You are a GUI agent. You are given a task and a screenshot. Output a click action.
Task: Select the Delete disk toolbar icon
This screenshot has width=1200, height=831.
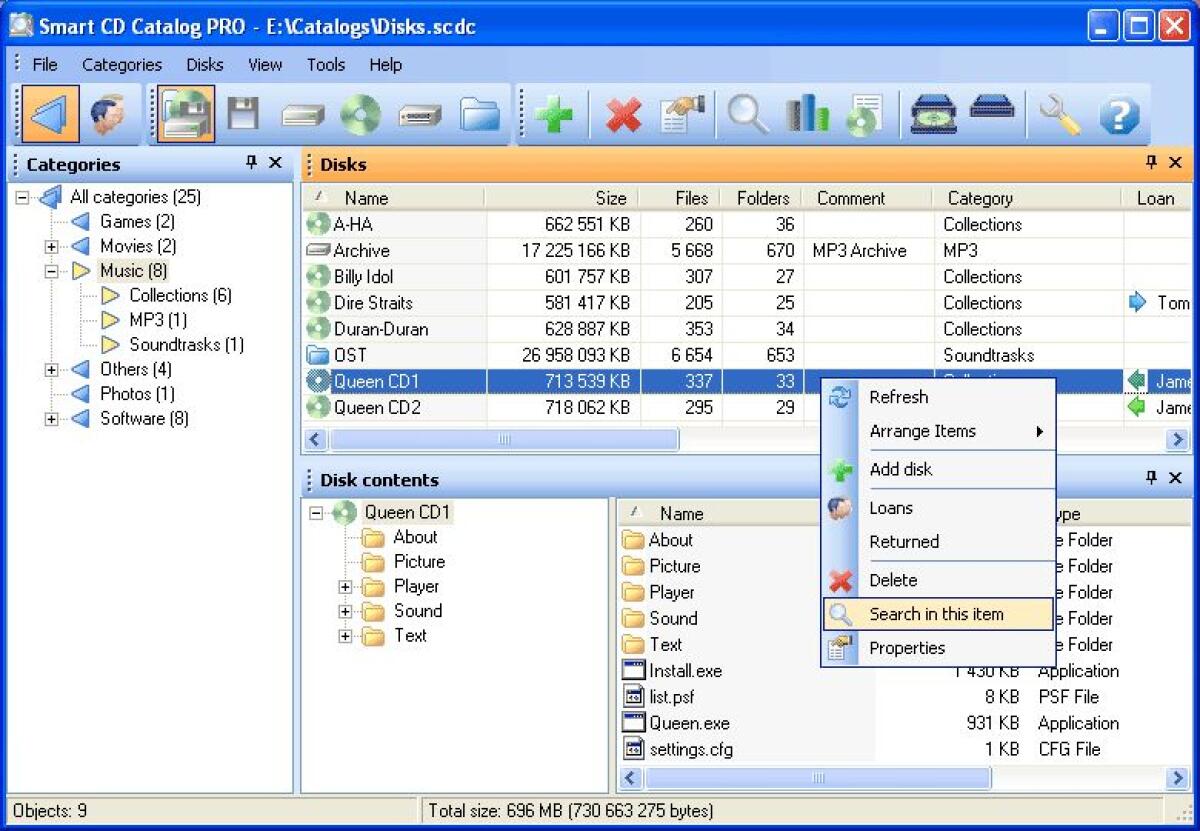(x=623, y=115)
